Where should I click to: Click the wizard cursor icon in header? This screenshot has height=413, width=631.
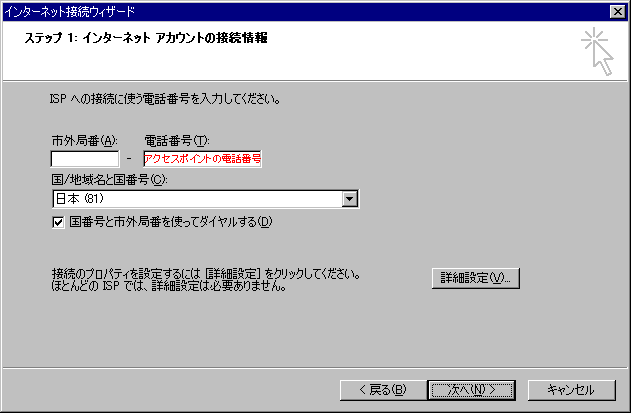598,52
